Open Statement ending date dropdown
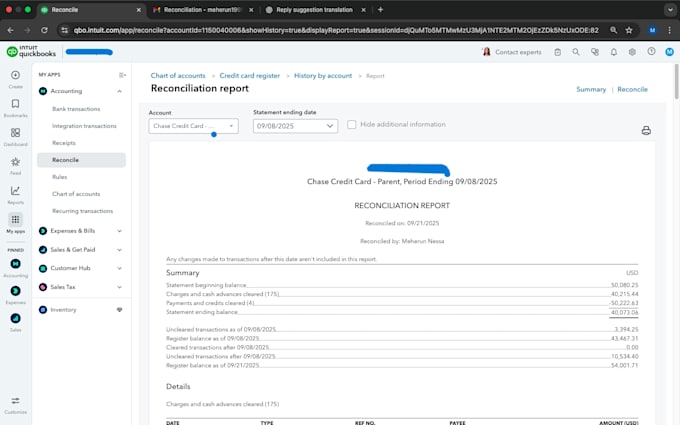This screenshot has height=425, width=680. [295, 126]
